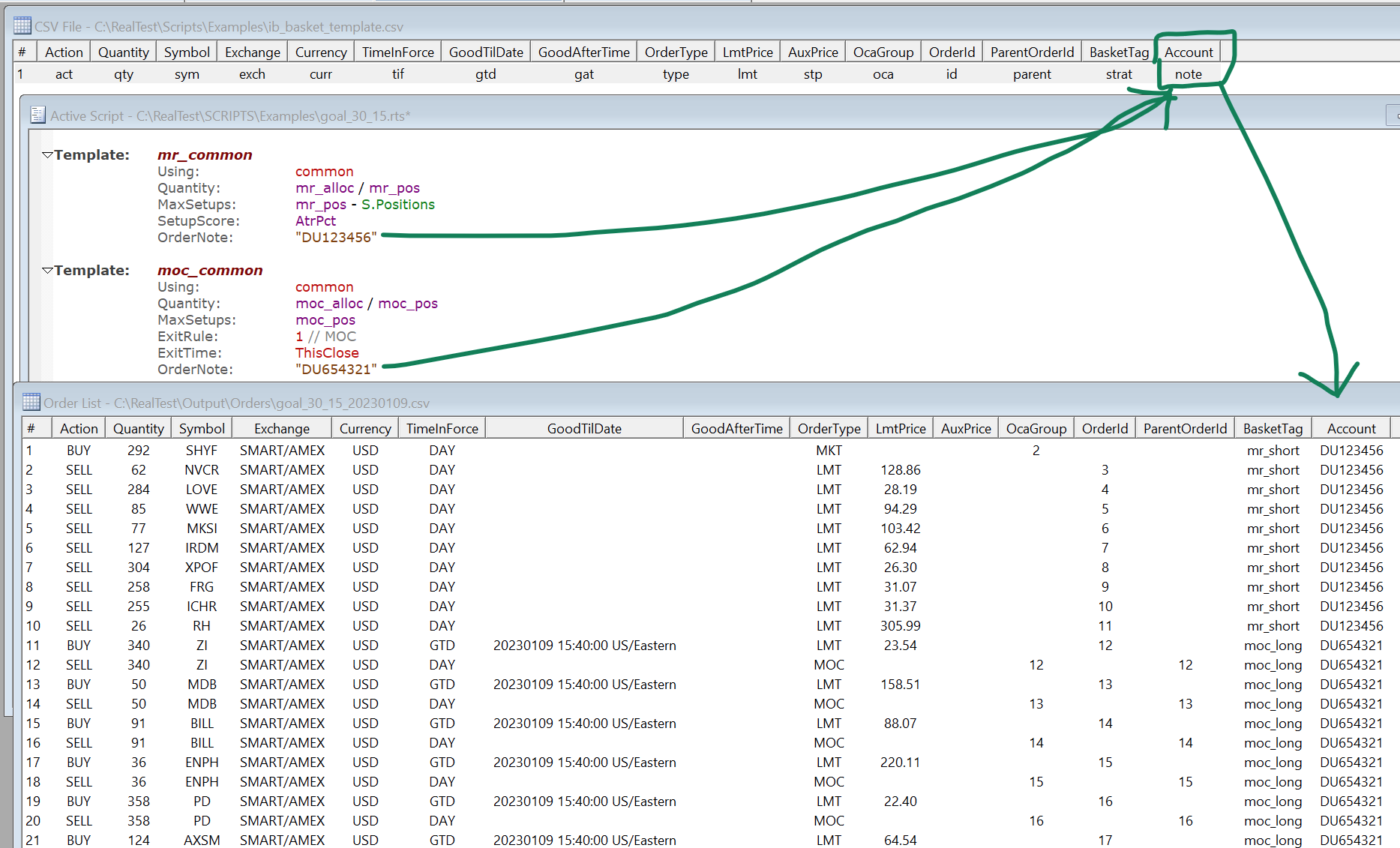Collapse the moc_common Template section
This screenshot has width=1400, height=848.
point(47,271)
